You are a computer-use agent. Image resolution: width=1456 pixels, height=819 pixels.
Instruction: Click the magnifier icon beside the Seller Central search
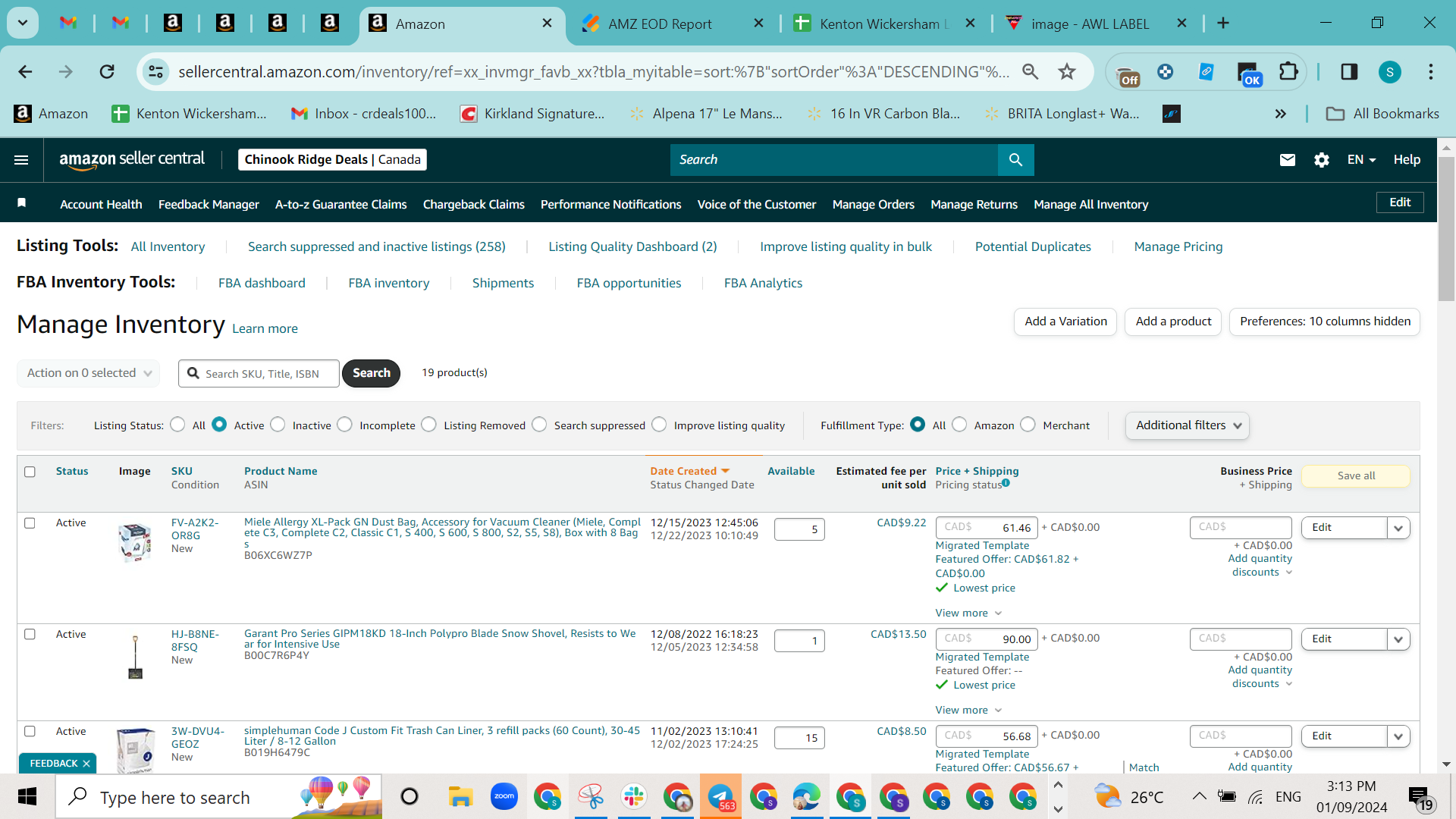[x=1015, y=160]
